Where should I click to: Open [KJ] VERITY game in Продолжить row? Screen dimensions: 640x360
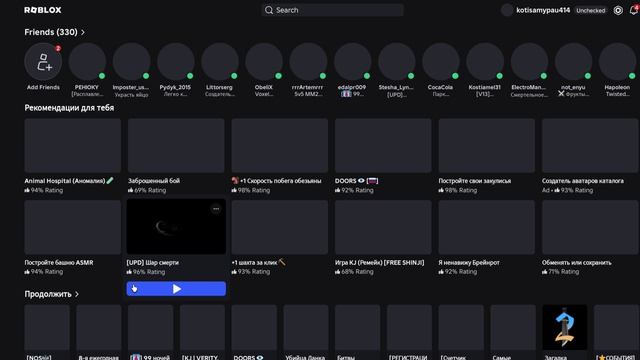202,327
